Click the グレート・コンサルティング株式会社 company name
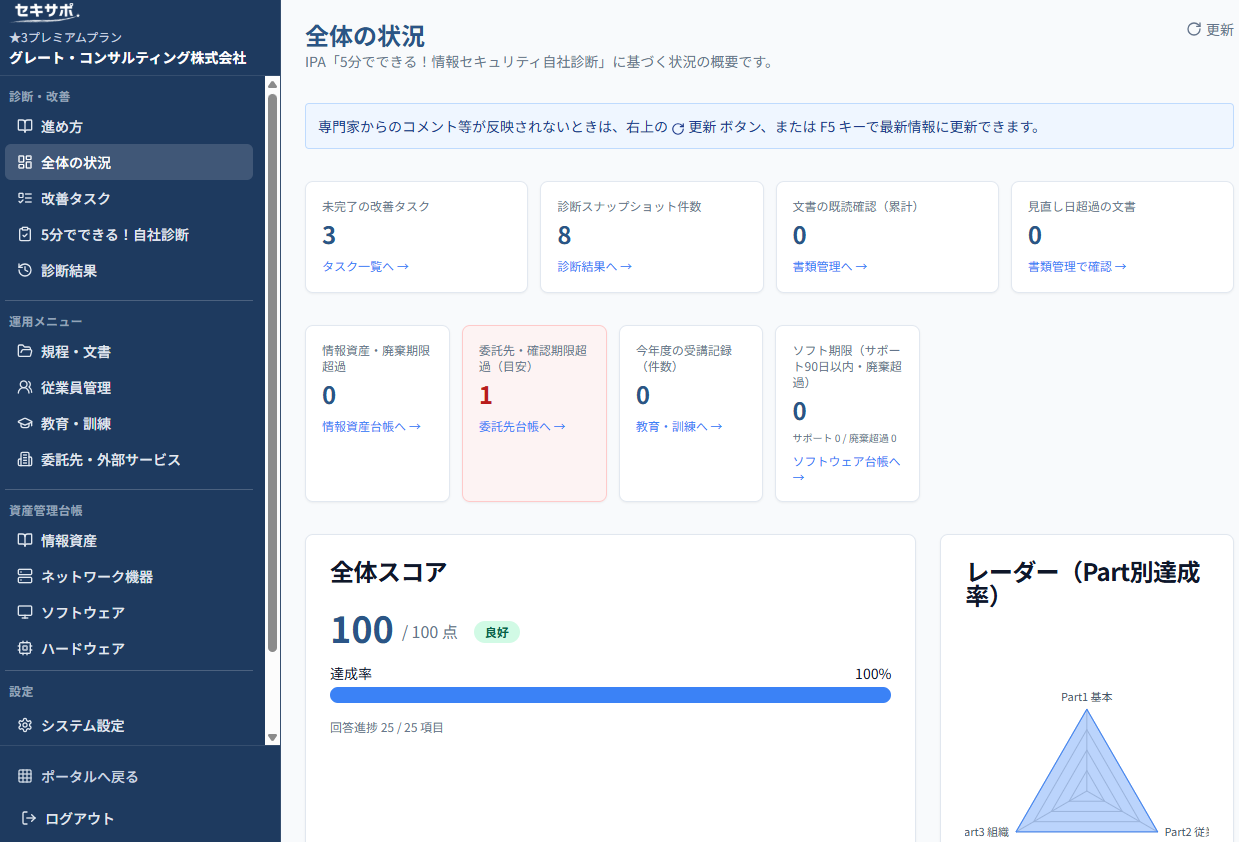This screenshot has height=842, width=1239. (x=128, y=58)
